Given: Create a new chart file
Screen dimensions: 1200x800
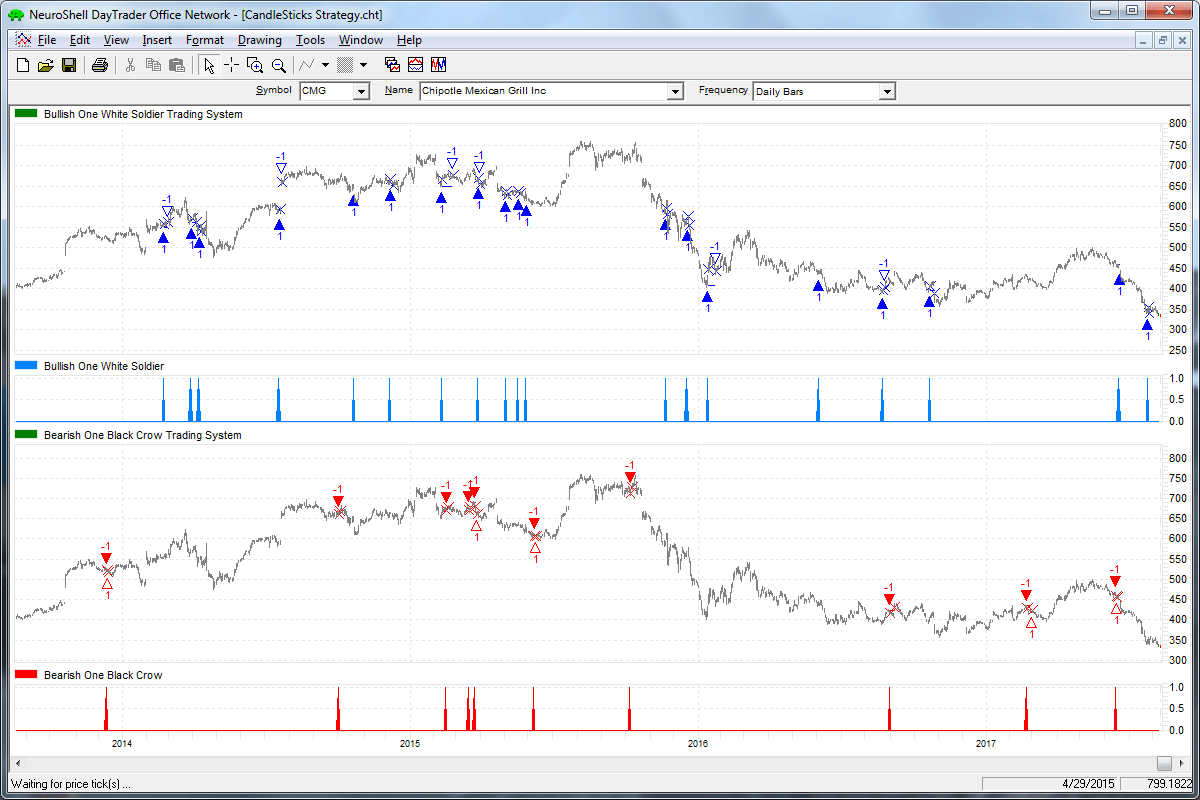Looking at the screenshot, I should point(23,65).
